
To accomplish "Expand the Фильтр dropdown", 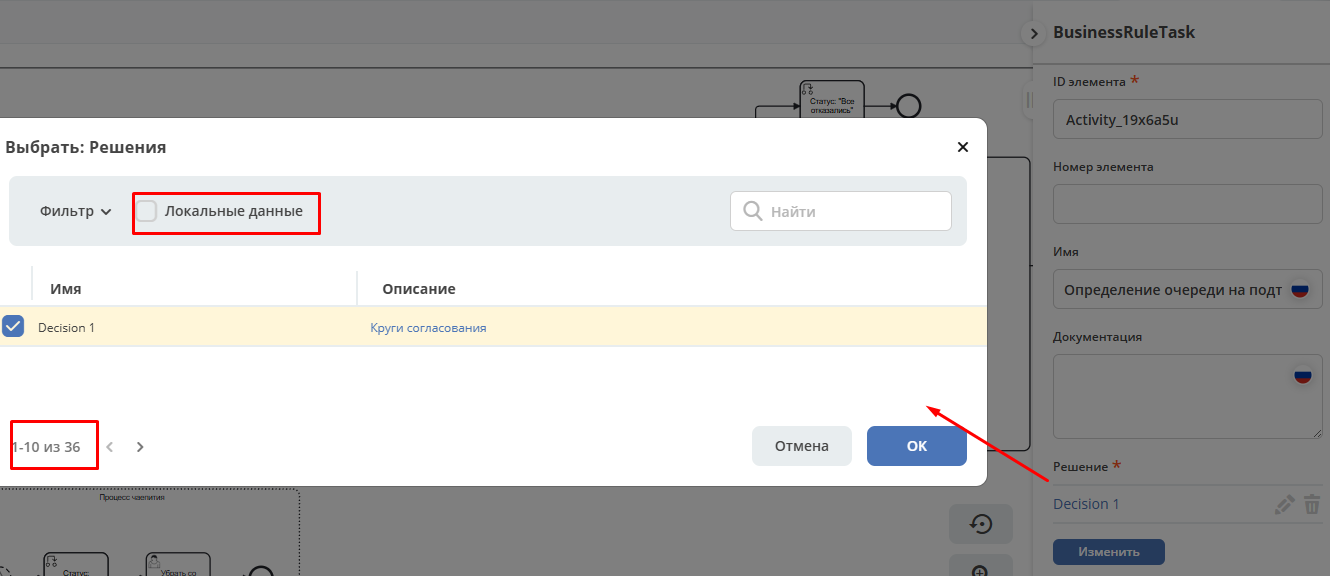I will (x=76, y=211).
